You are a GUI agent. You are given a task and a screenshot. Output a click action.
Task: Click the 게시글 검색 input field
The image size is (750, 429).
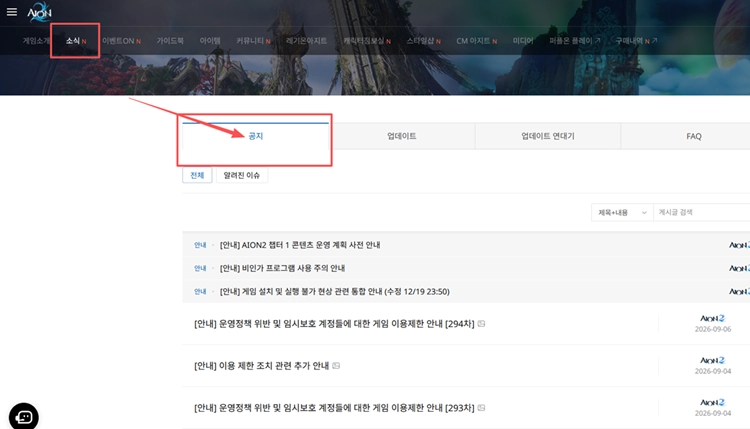702,212
